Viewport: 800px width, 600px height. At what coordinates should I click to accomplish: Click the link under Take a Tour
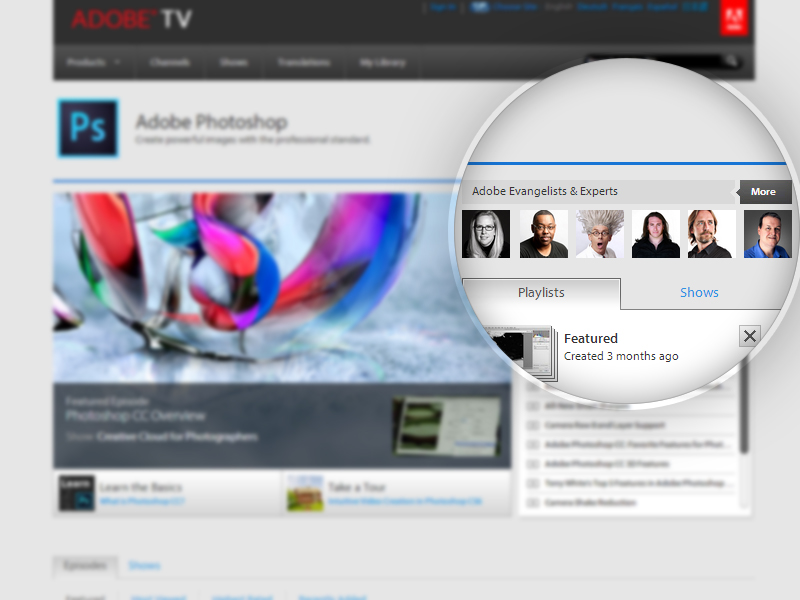(405, 502)
